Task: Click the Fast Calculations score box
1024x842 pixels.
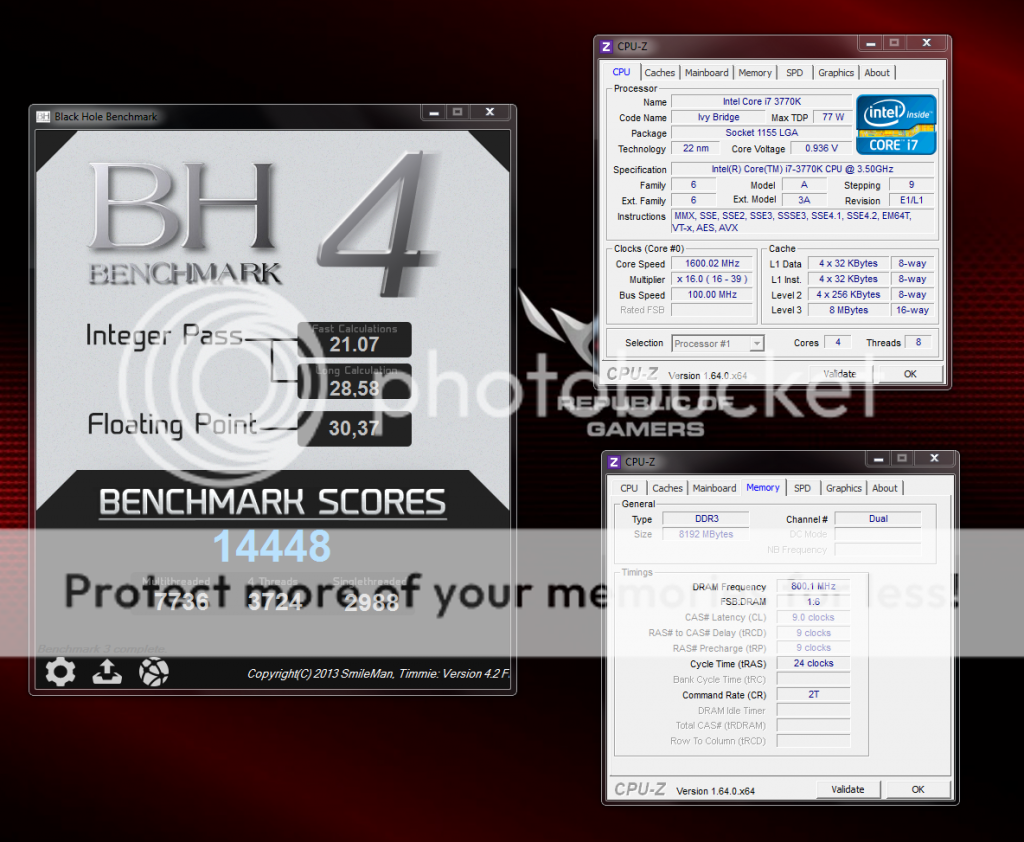Action: point(354,339)
